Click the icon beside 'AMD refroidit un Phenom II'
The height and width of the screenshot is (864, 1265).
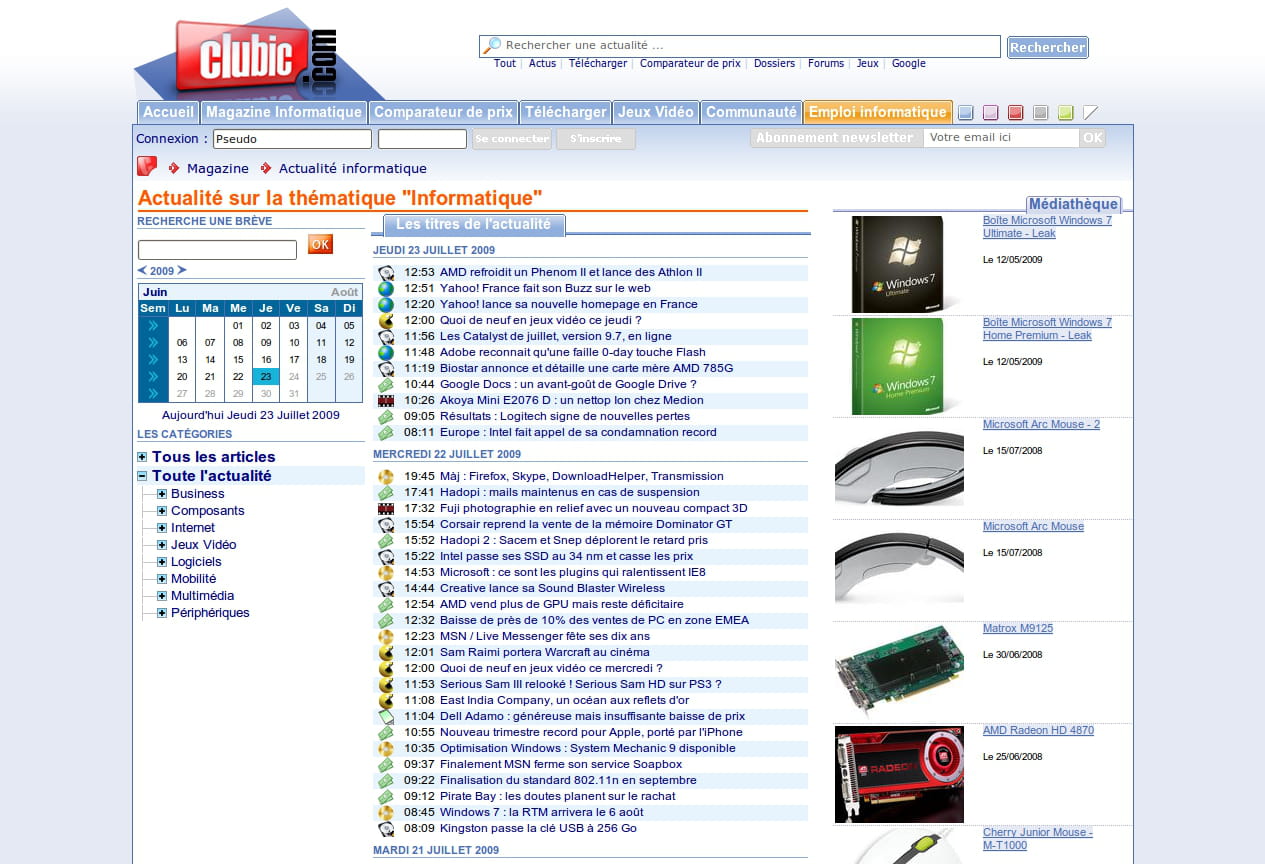[x=386, y=272]
